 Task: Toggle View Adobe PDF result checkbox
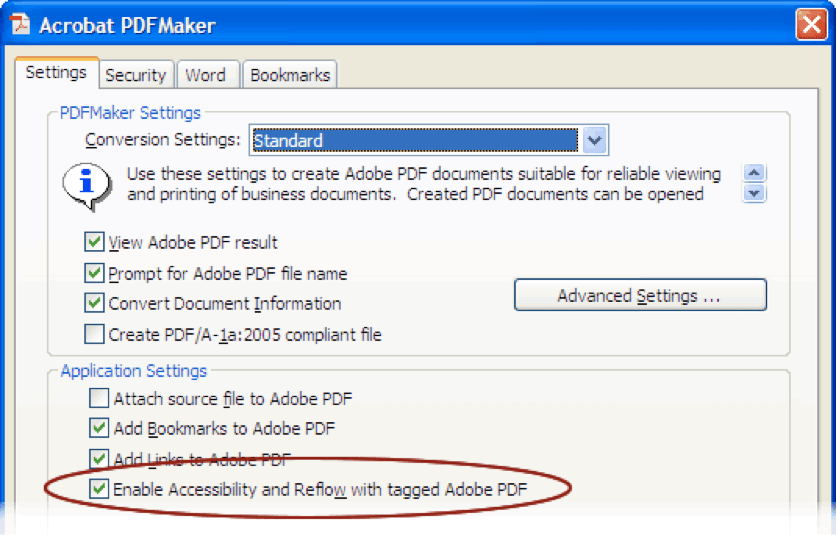tap(95, 242)
